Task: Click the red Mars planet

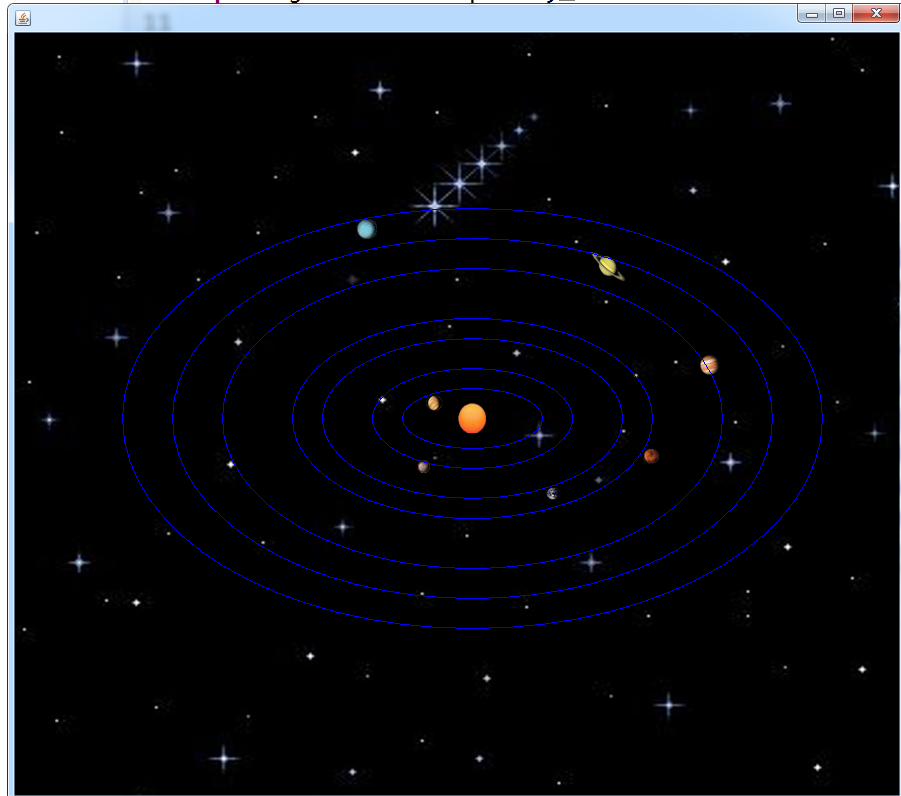Action: [x=651, y=456]
